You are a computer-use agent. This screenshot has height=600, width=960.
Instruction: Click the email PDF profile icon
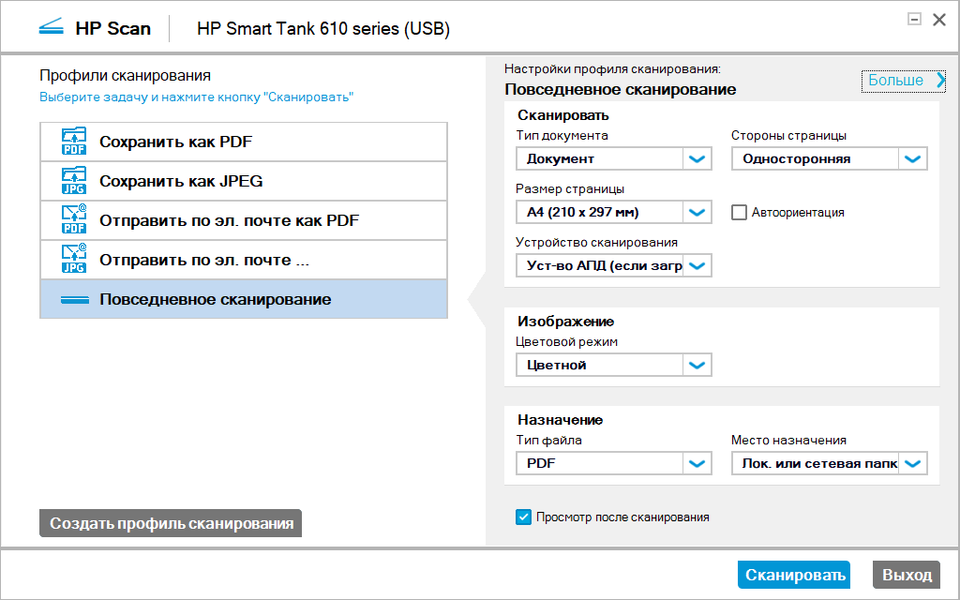click(x=74, y=220)
